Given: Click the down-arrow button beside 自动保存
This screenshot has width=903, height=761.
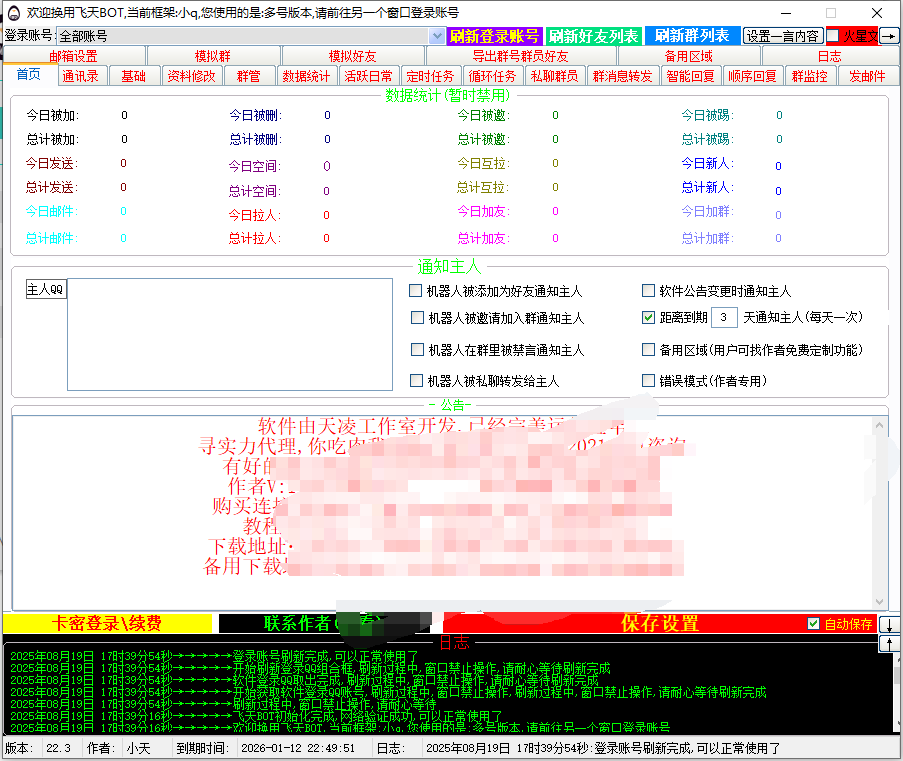Looking at the screenshot, I should click(x=889, y=624).
